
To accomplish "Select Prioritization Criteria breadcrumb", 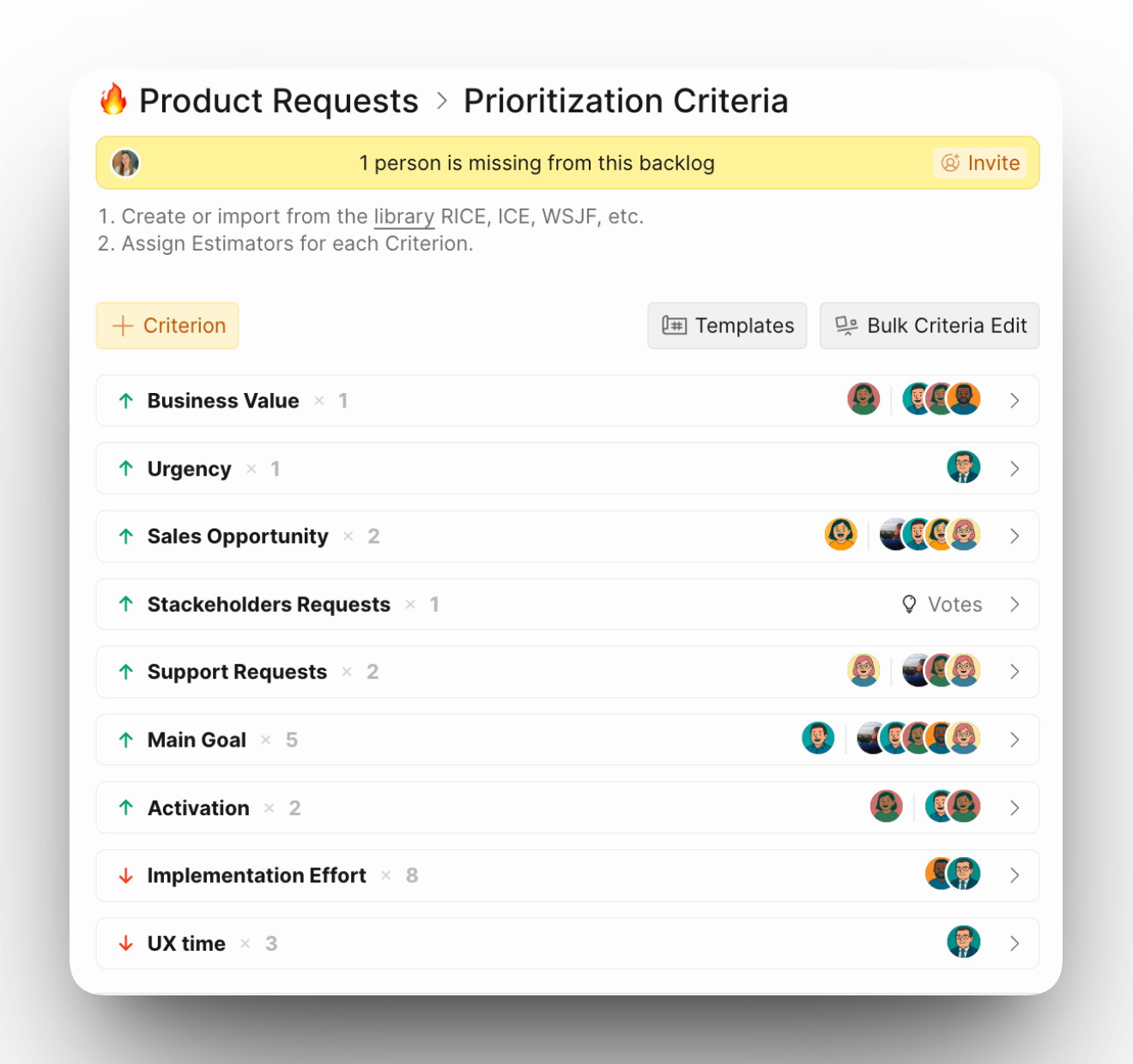I will [626, 101].
